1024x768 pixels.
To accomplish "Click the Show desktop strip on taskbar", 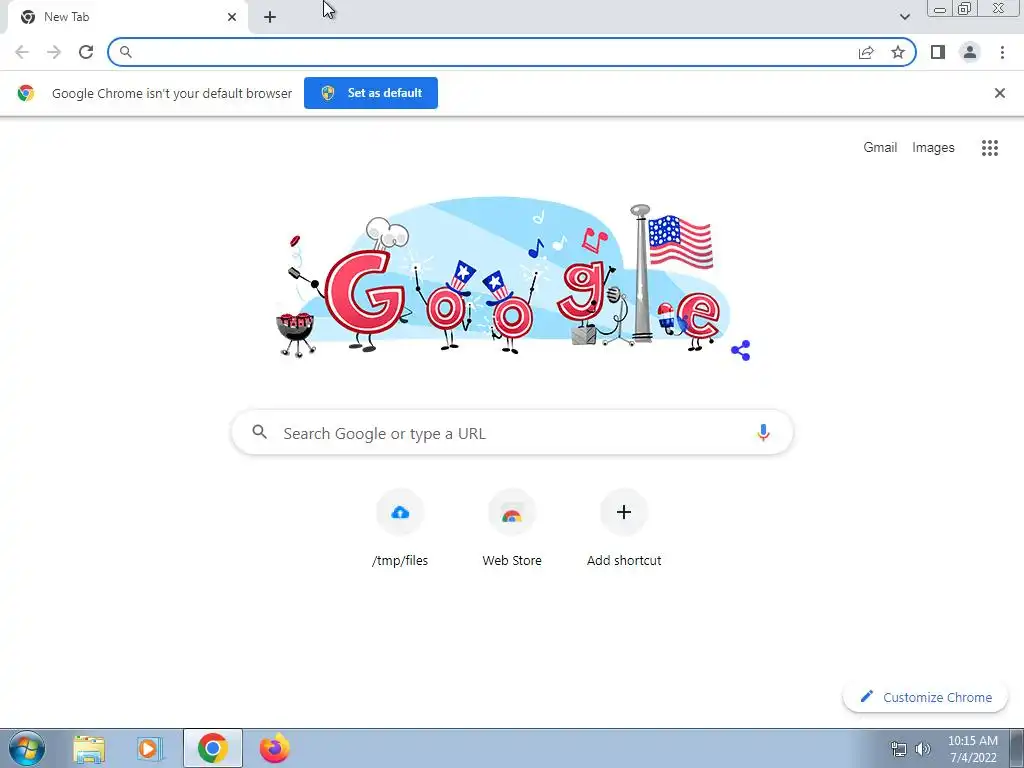I will (x=1017, y=748).
